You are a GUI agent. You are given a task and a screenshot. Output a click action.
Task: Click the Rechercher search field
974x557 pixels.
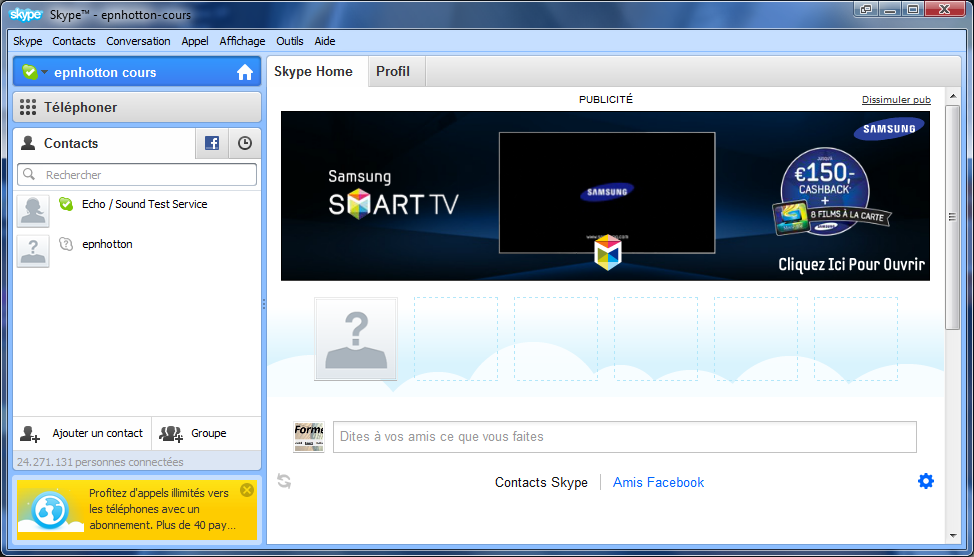tap(137, 174)
